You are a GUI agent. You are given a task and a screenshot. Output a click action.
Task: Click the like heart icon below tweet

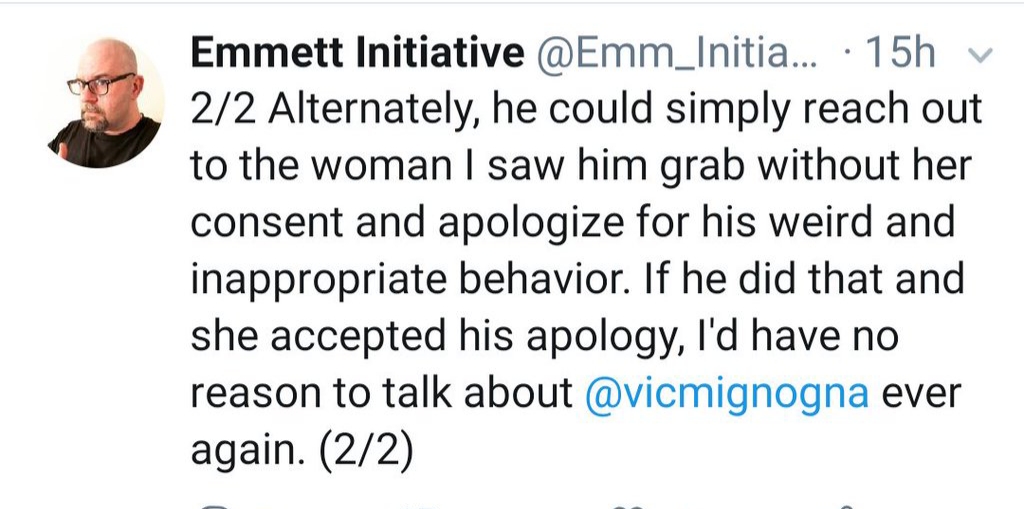coord(630,506)
